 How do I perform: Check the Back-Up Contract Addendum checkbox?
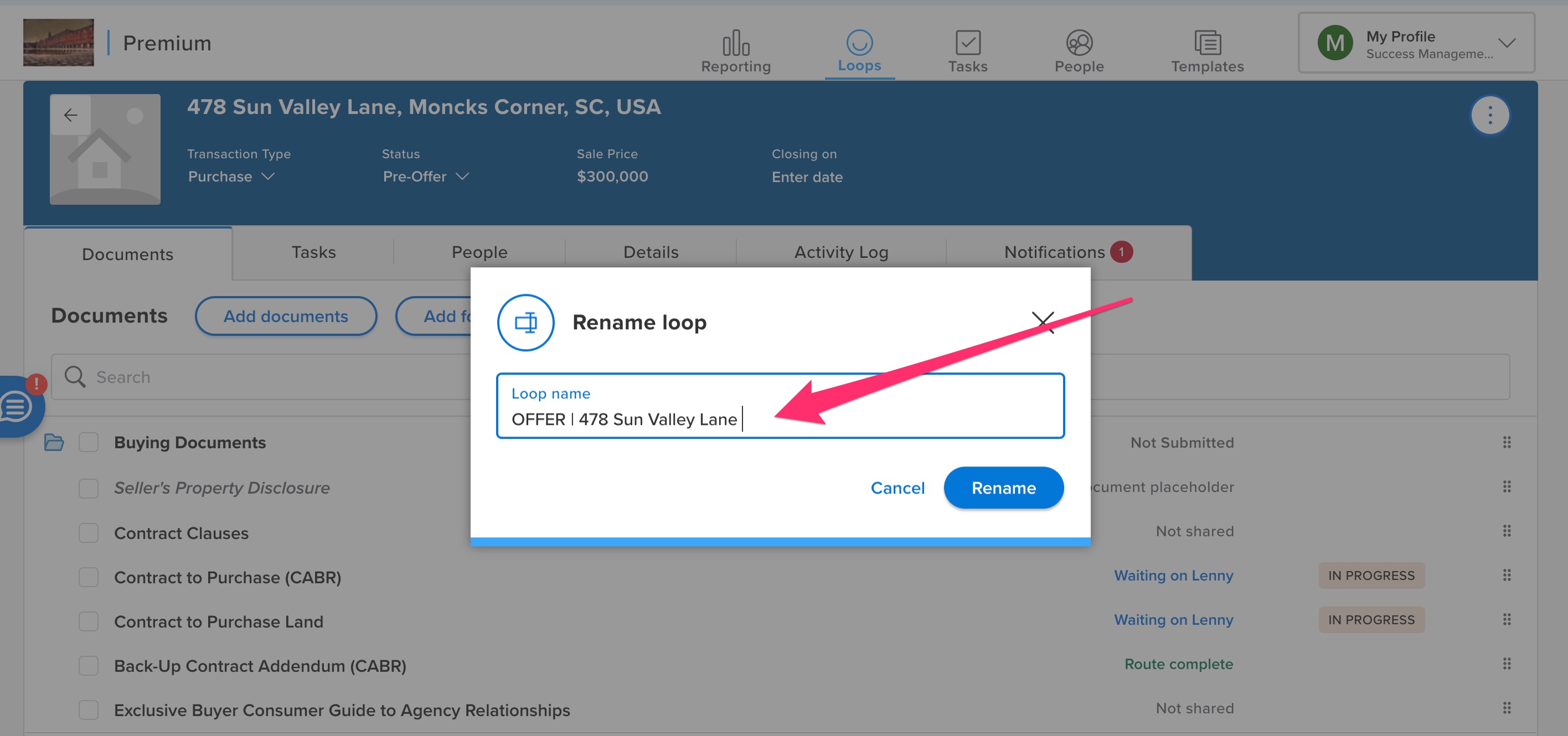88,666
